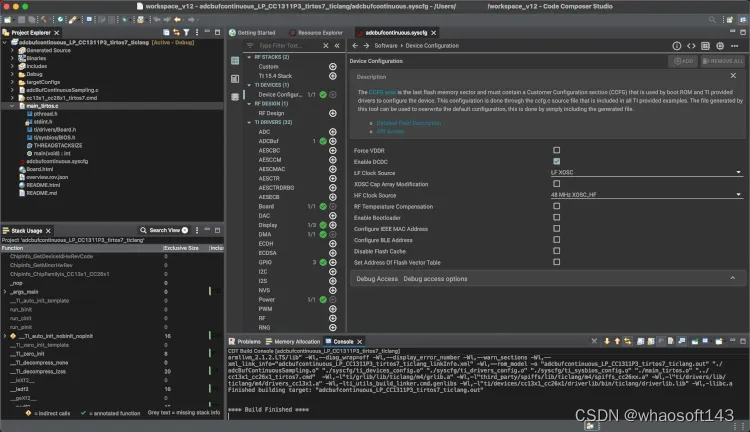This screenshot has width=750, height=432.
Task: Expand Generated Source folder in Project Explorer
Action: click(x=12, y=50)
